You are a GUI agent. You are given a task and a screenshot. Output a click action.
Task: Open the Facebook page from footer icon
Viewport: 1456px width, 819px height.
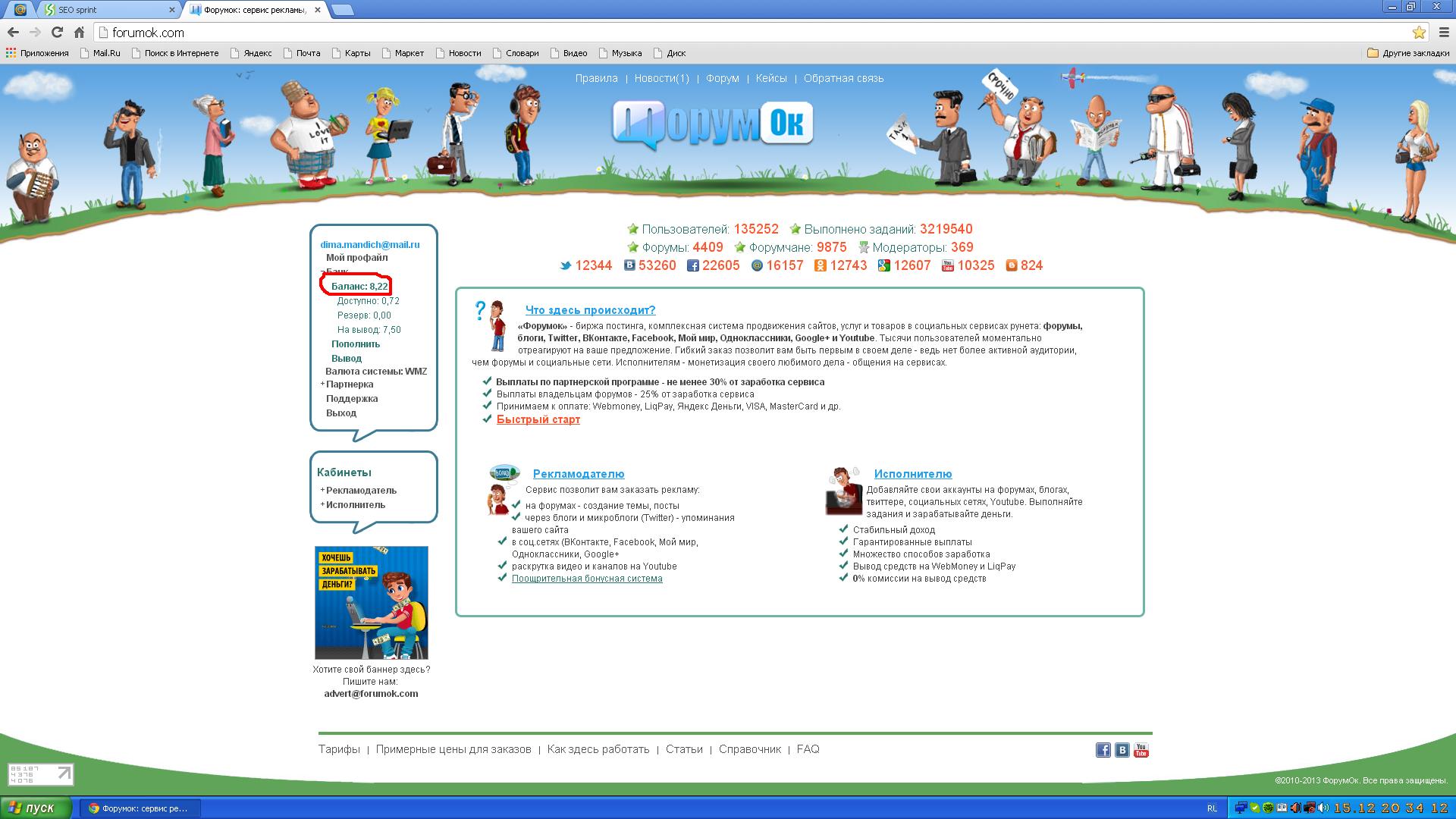[x=1103, y=750]
